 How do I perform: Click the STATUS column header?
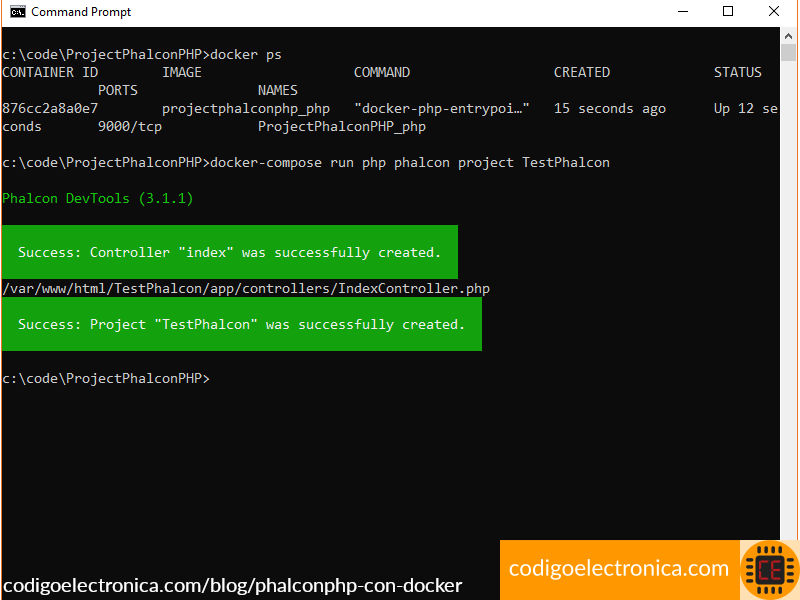(738, 72)
